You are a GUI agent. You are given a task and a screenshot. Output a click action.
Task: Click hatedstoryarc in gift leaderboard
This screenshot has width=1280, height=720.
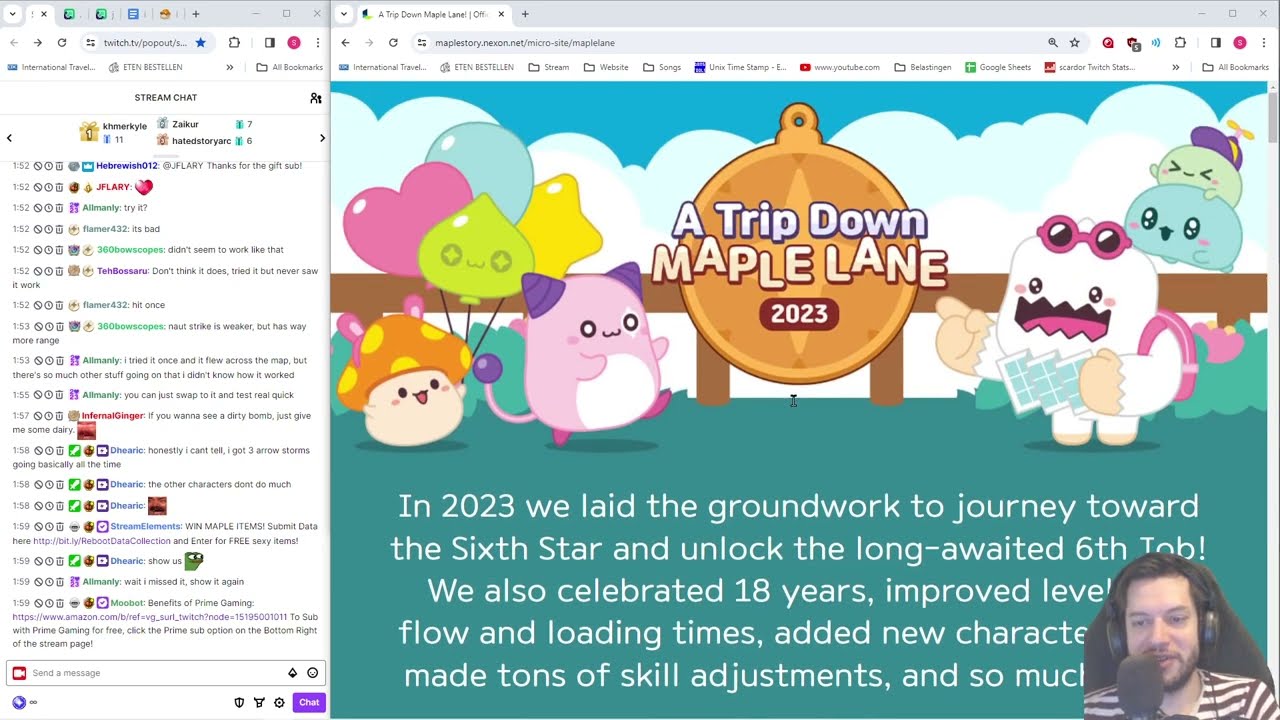201,141
